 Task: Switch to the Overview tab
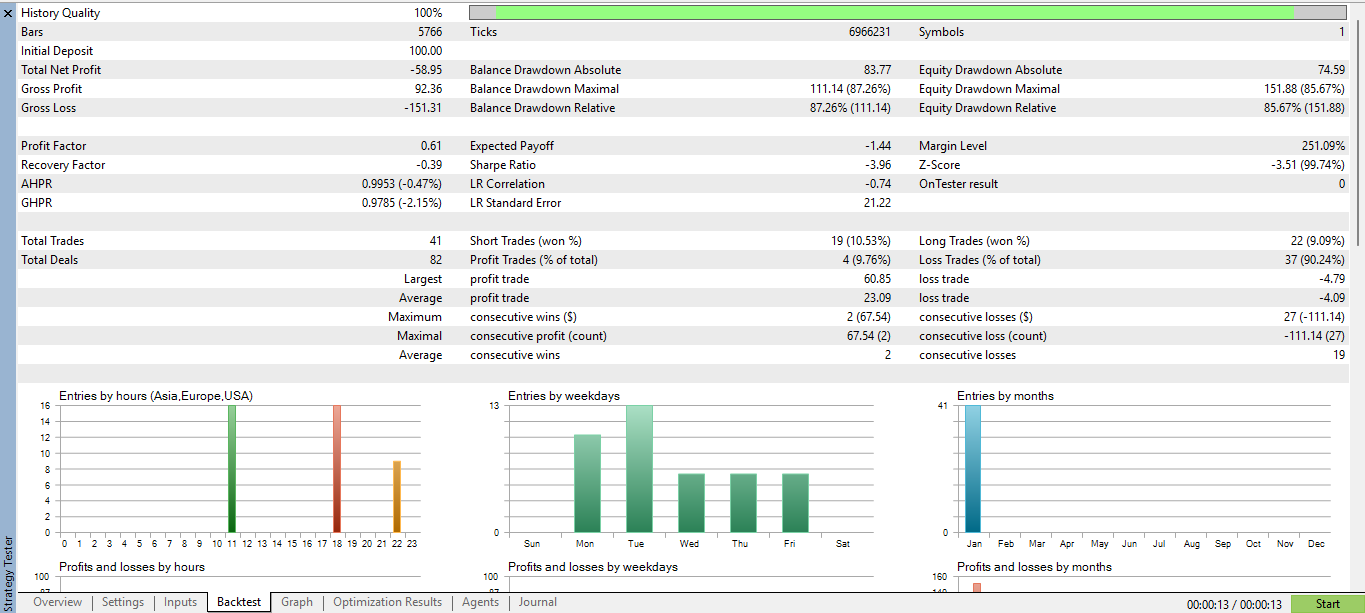(x=57, y=602)
